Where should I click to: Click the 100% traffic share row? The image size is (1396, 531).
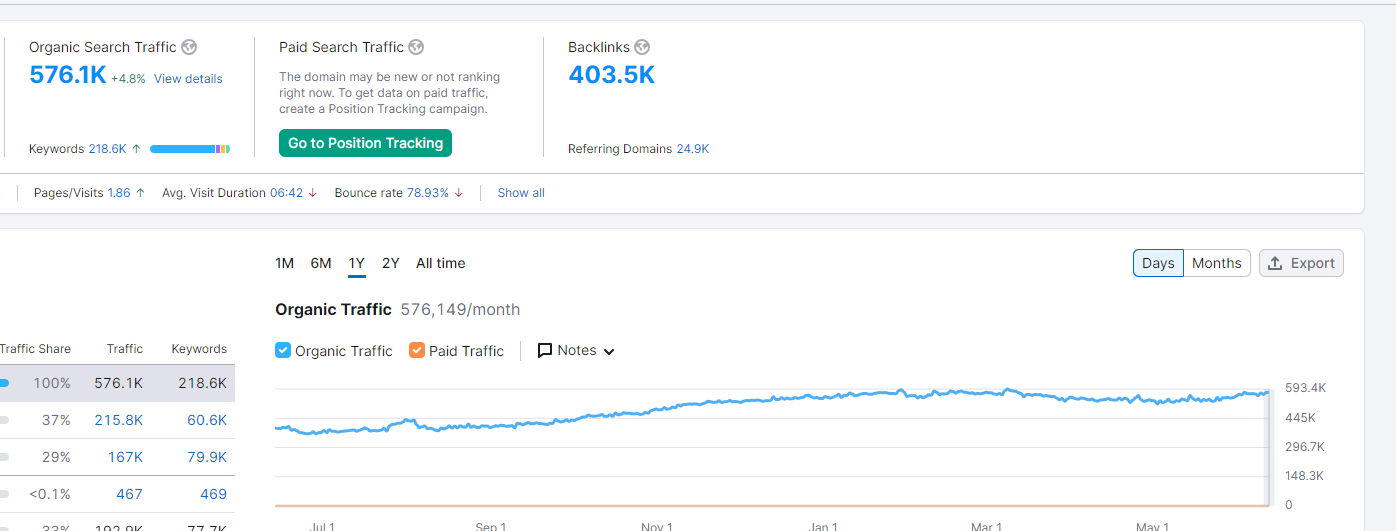(x=117, y=383)
